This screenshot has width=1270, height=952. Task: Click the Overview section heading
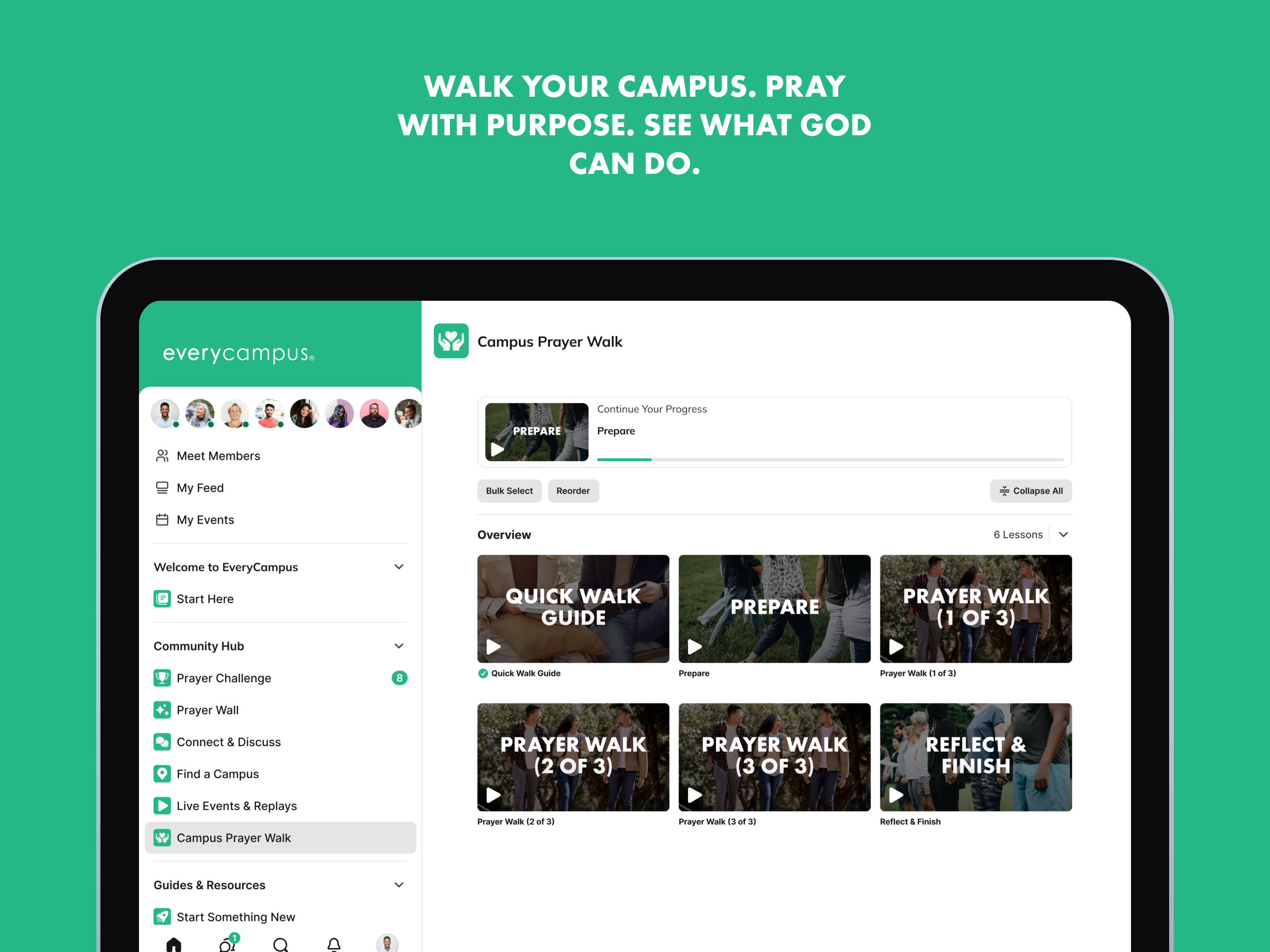pos(504,535)
